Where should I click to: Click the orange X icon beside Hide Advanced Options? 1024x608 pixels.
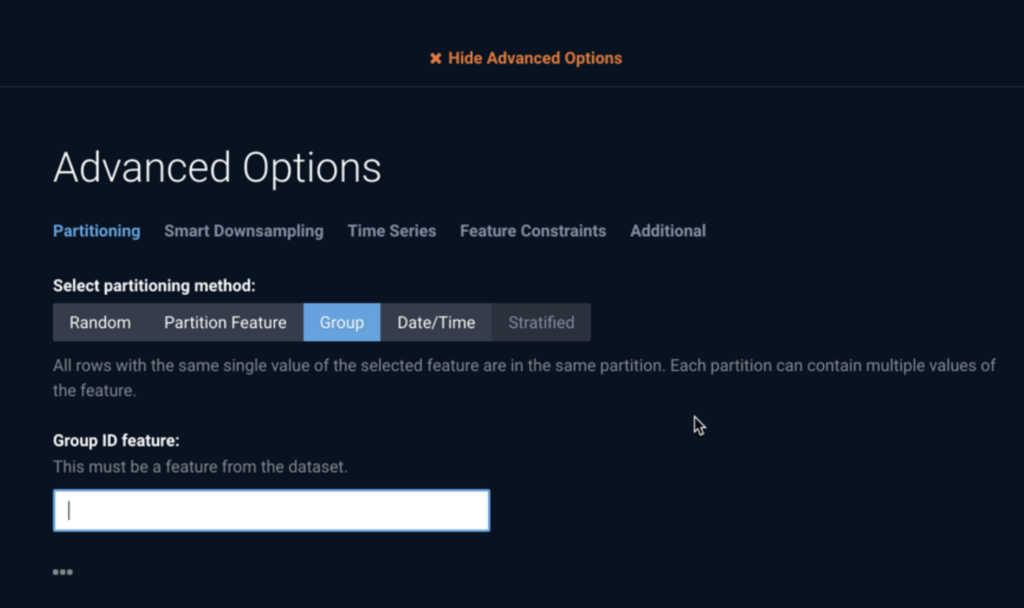tap(436, 59)
